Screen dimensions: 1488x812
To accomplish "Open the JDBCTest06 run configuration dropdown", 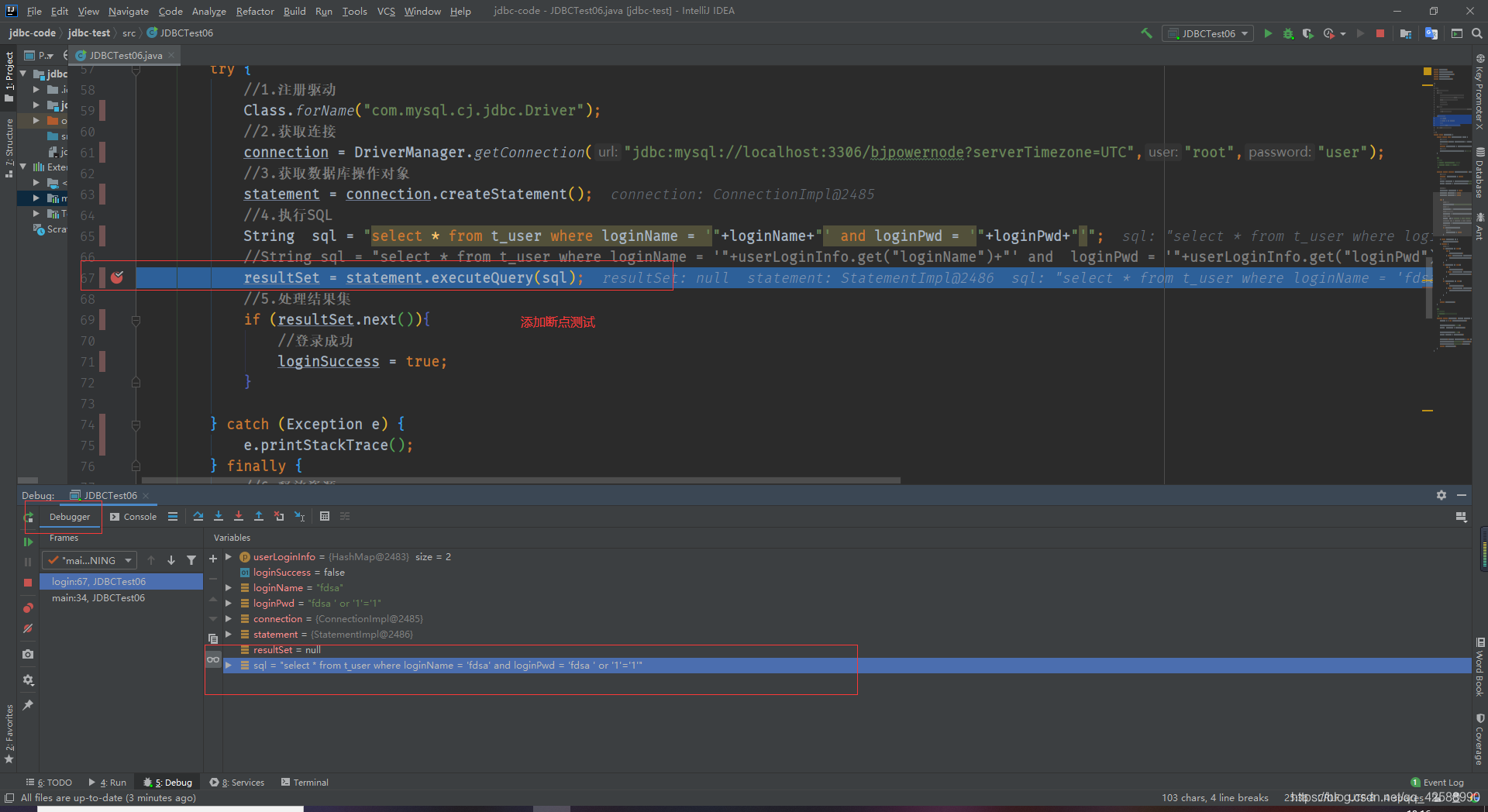I will point(1207,33).
